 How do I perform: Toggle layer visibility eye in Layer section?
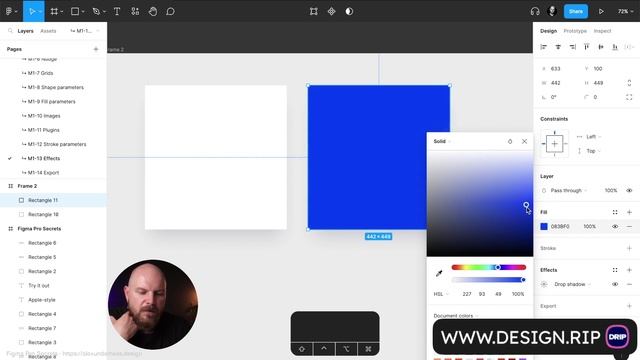(629, 191)
